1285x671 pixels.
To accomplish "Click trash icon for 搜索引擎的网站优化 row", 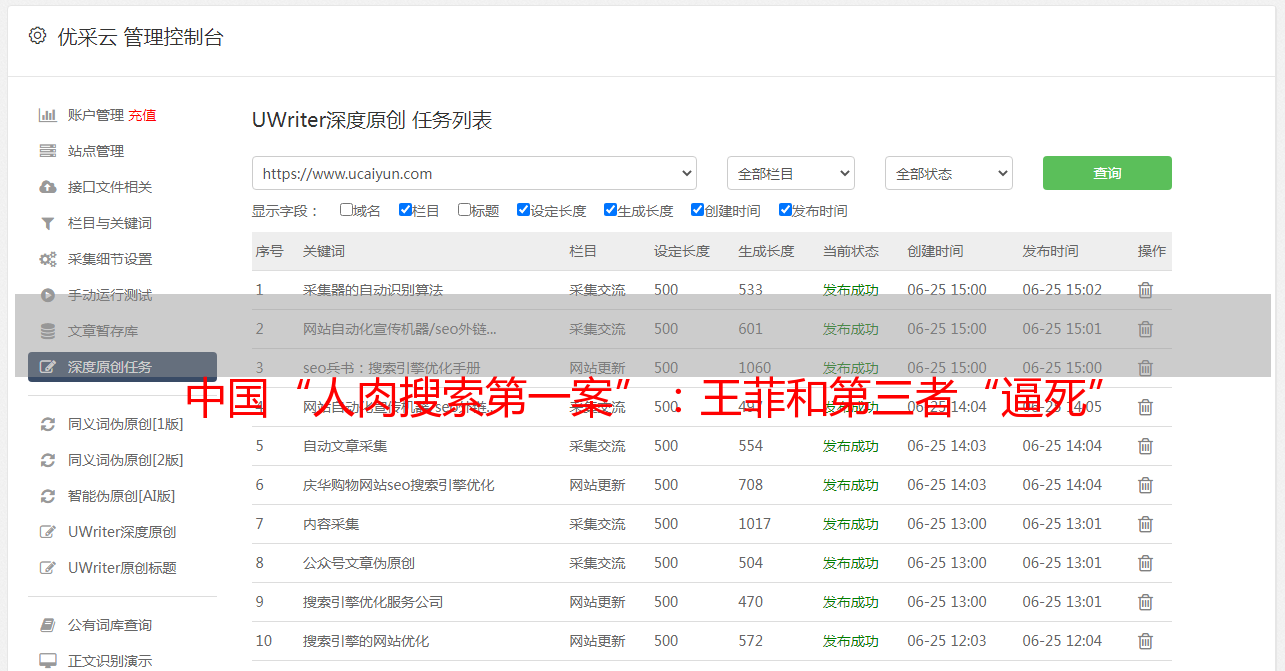I will point(1146,641).
